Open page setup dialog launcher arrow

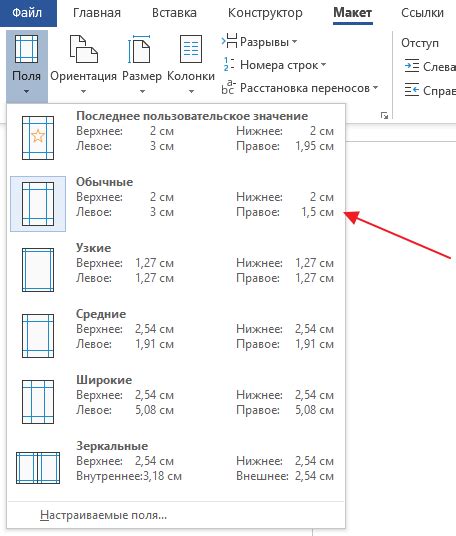coord(384,115)
